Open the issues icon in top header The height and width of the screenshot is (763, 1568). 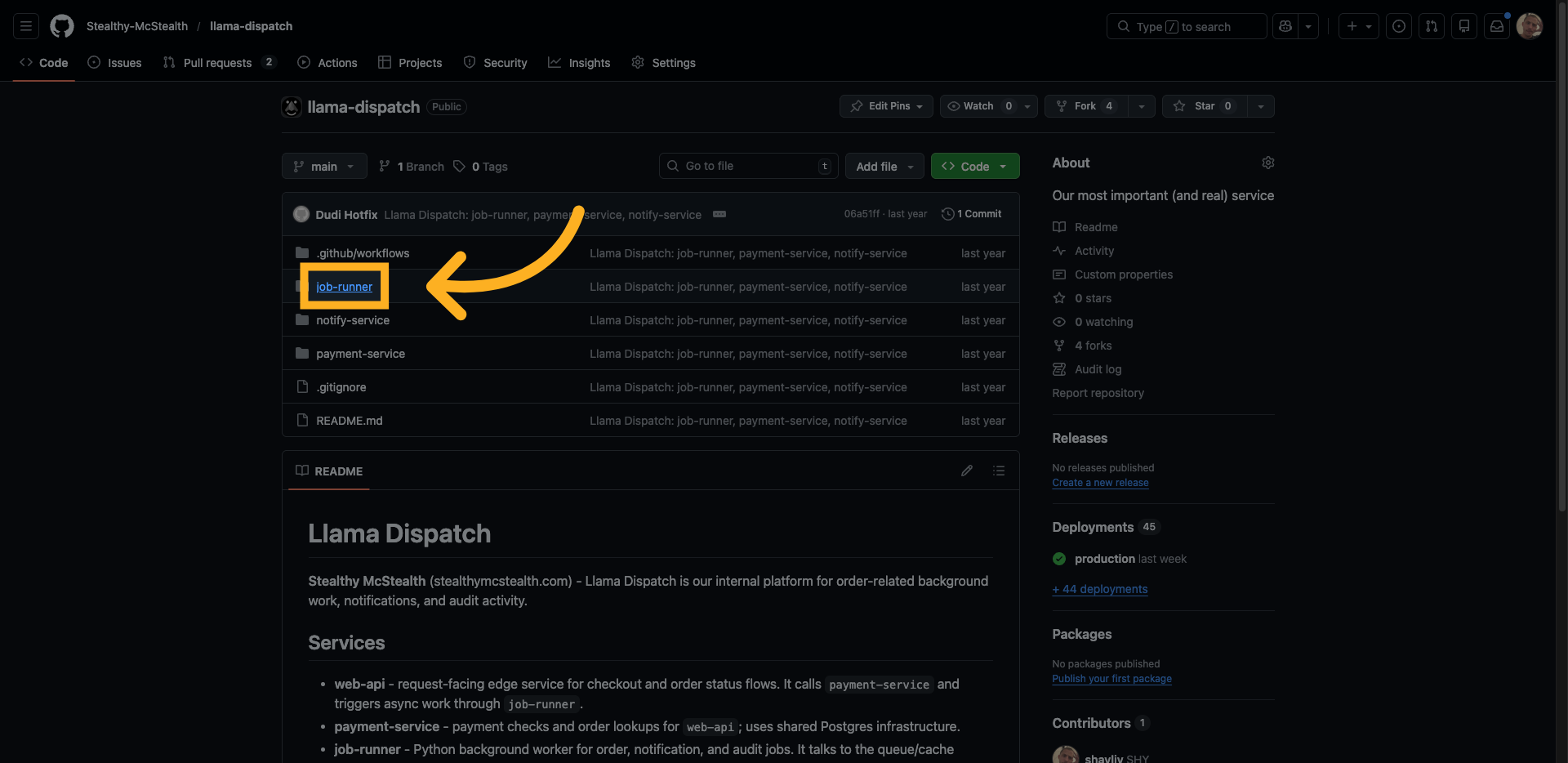click(x=1399, y=26)
